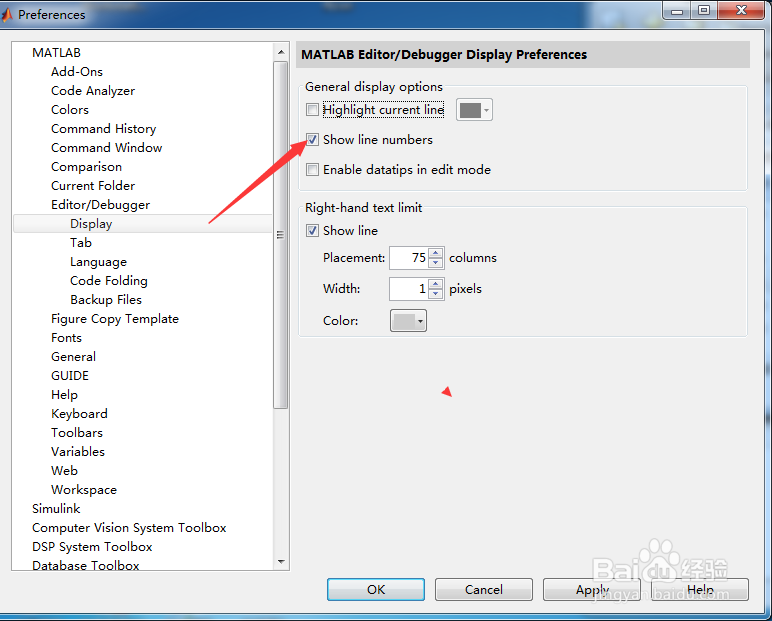Decrease Width pixels with down arrow

point(436,294)
